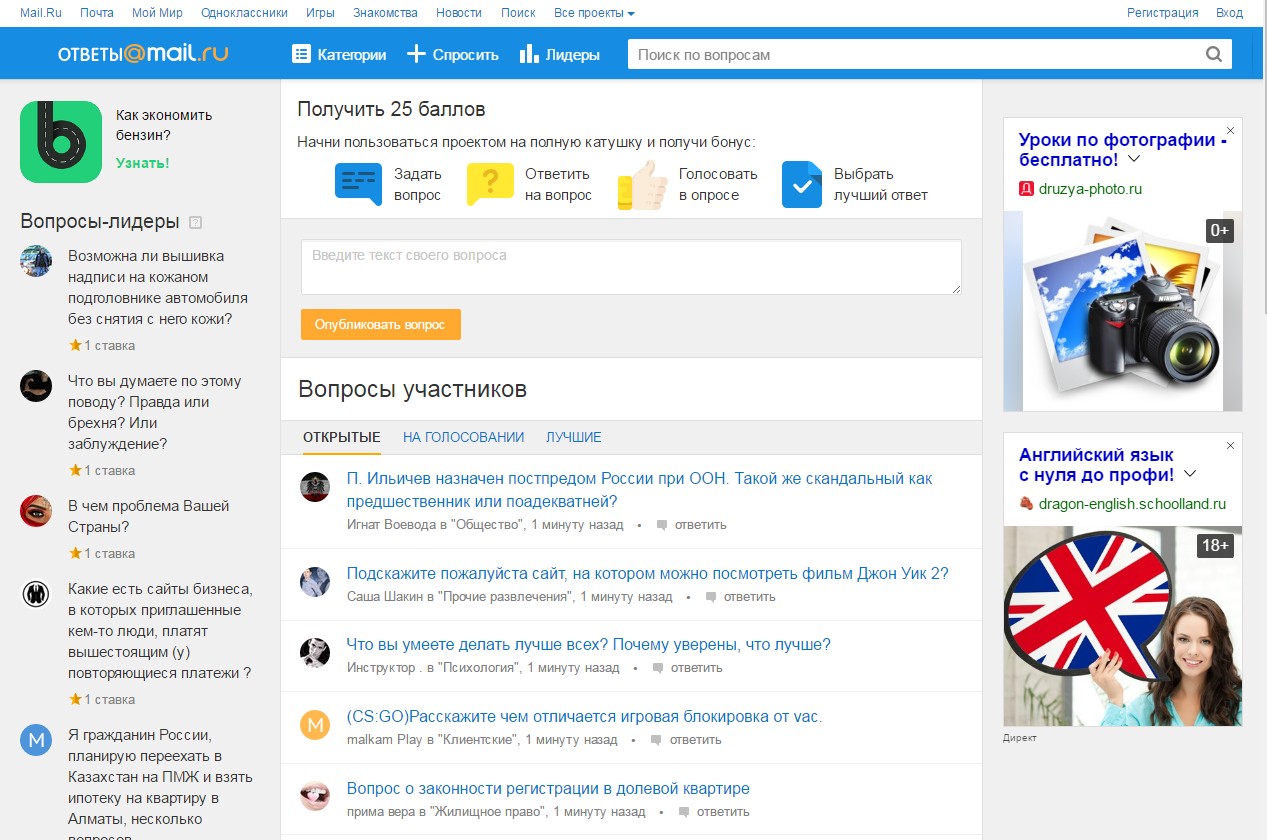The width and height of the screenshot is (1267, 840).
Task: Click the green gasoline ad logo icon
Action: click(61, 142)
